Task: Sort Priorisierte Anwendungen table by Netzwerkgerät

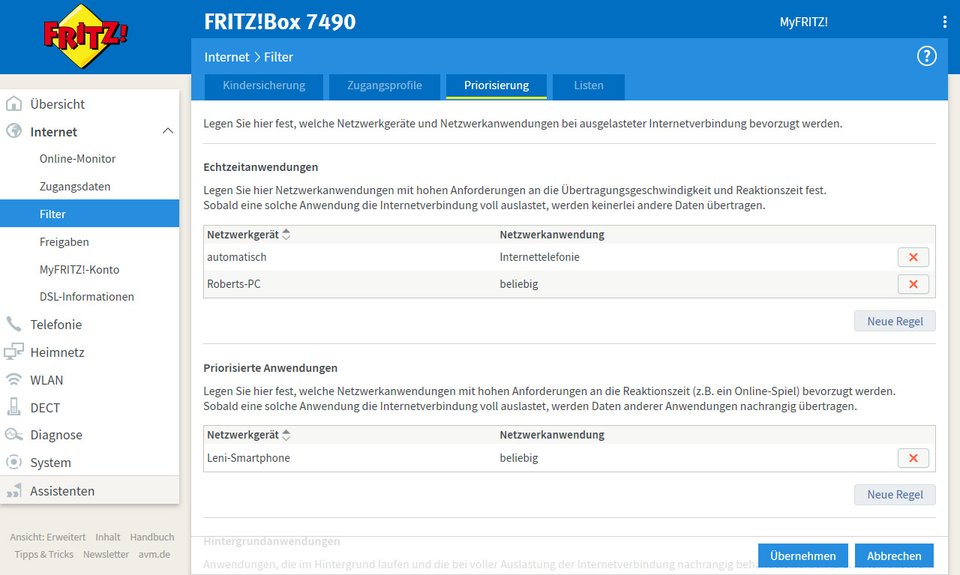Action: (x=287, y=435)
